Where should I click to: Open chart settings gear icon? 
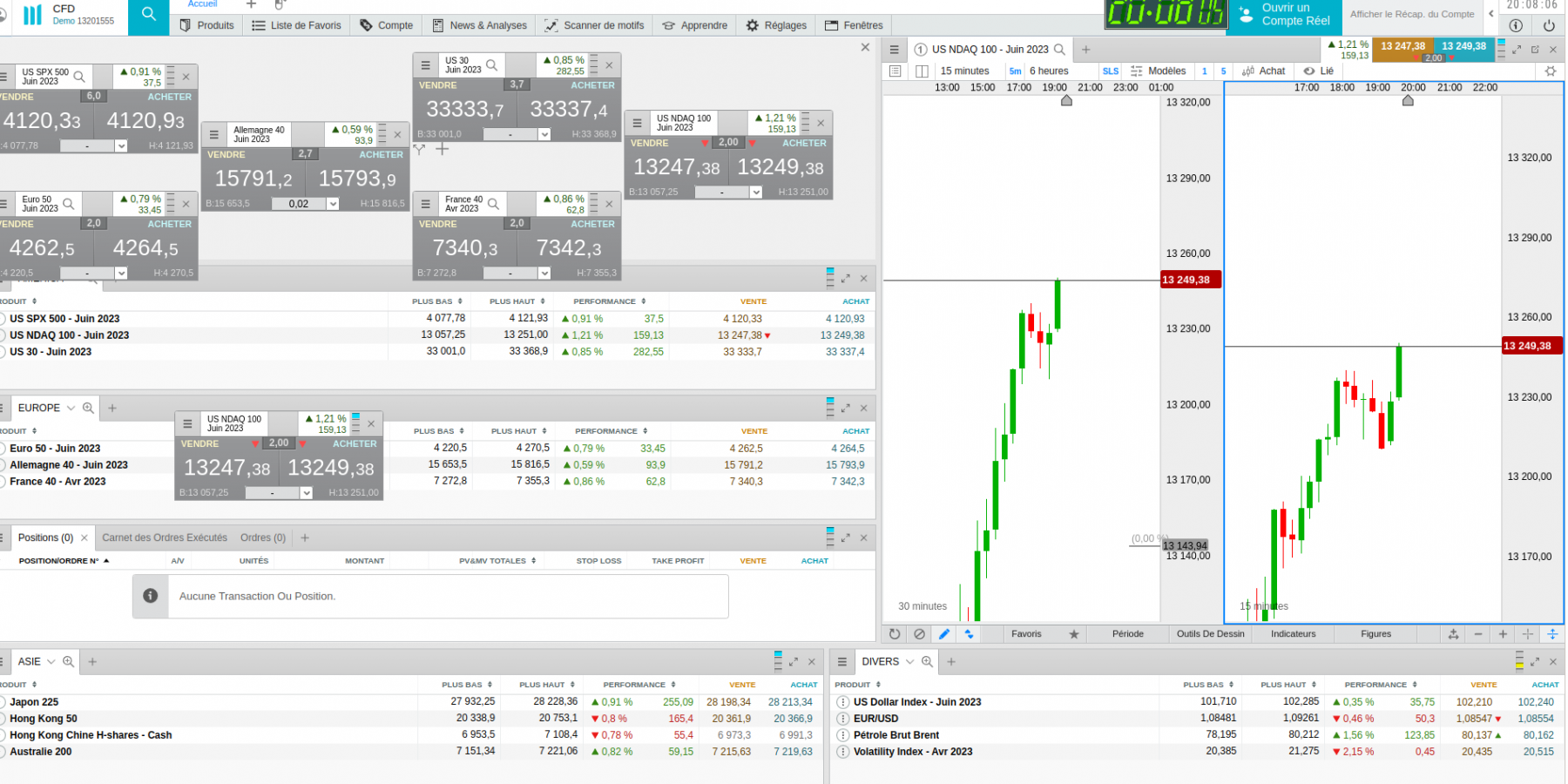click(x=1551, y=71)
